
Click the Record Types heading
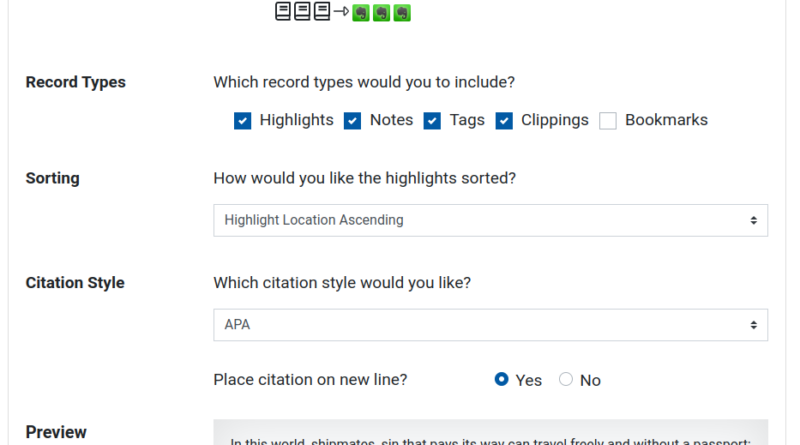76,82
